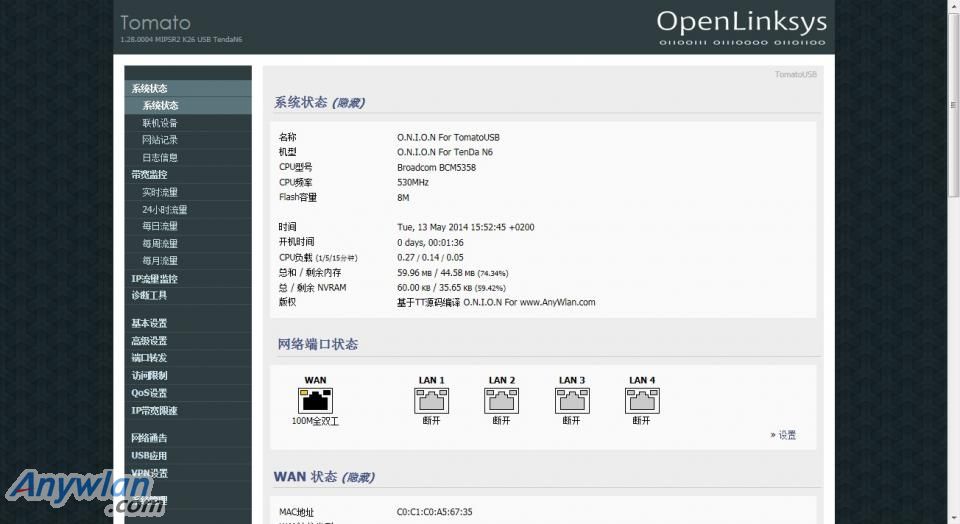Click the 100M全双工 WAN status label

click(x=315, y=421)
